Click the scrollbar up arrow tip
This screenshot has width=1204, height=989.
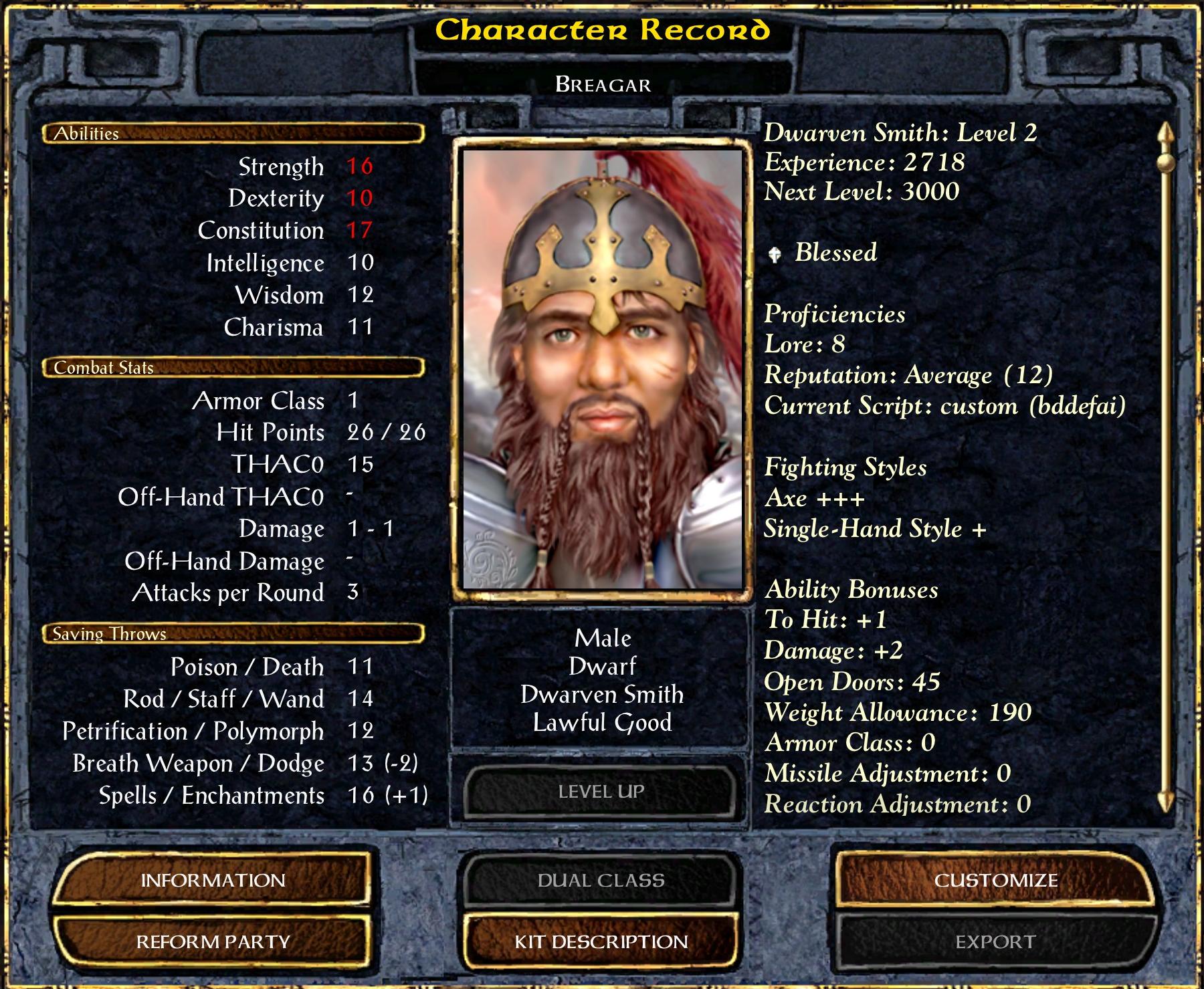pyautogui.click(x=1165, y=131)
